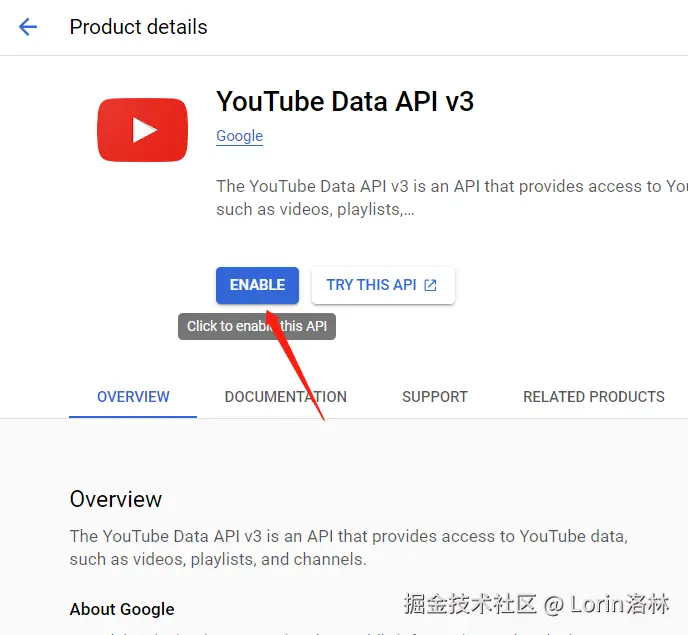
Task: Click the Lorin洛林 watermark text
Action: (x=619, y=604)
